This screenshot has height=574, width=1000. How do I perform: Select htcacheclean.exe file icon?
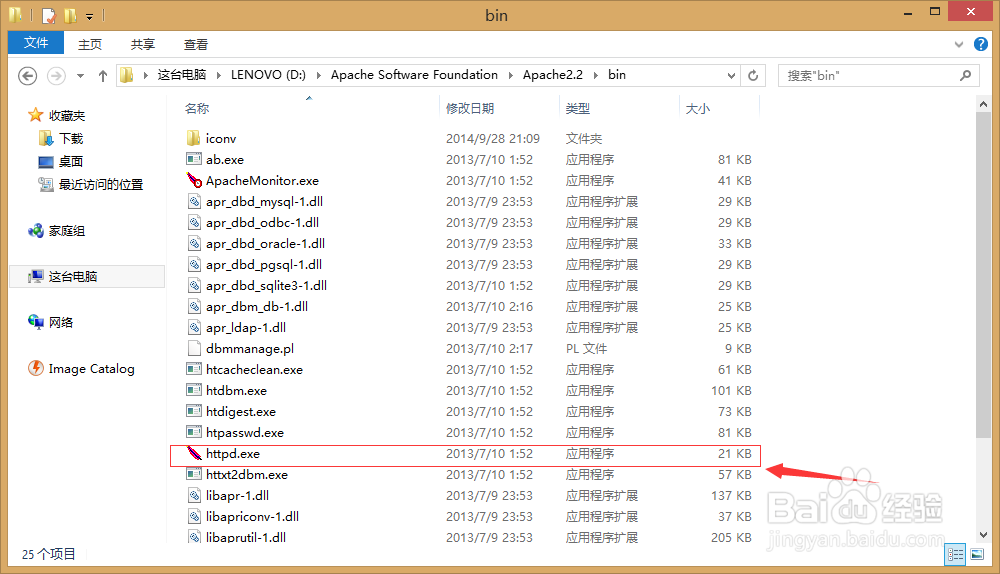click(x=194, y=369)
